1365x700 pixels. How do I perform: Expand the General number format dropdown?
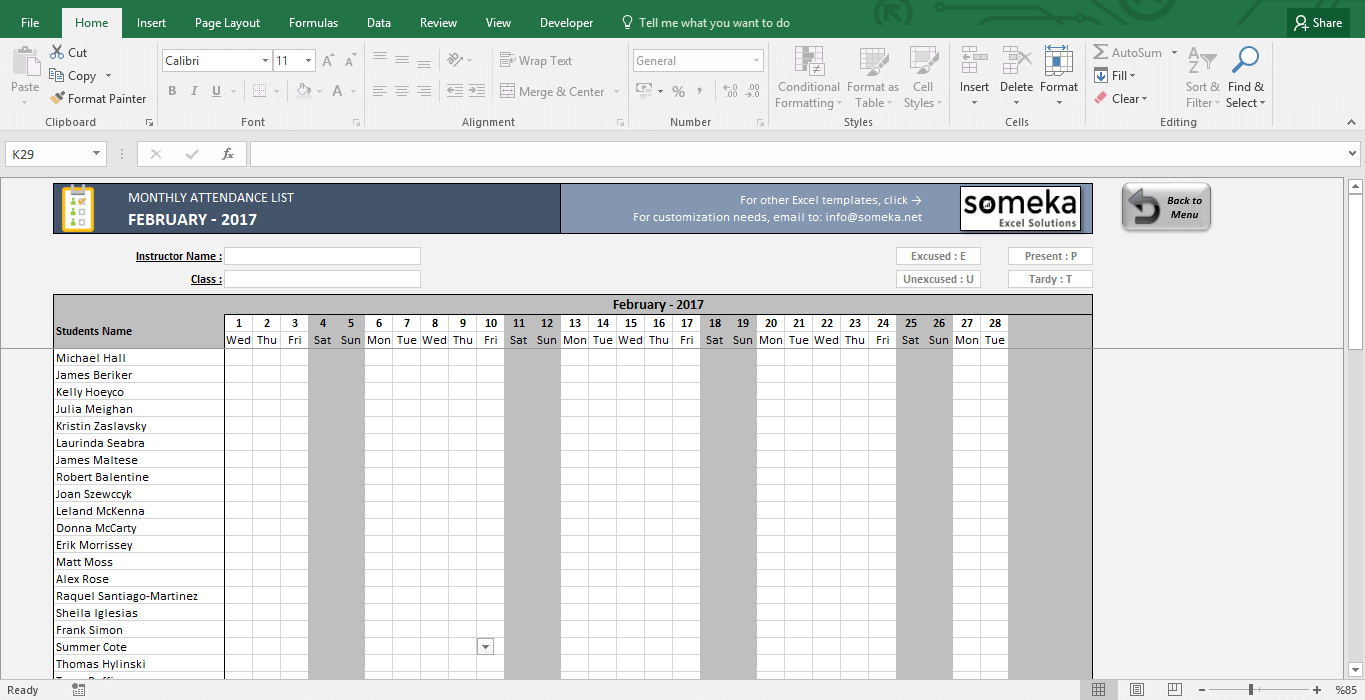pos(755,61)
